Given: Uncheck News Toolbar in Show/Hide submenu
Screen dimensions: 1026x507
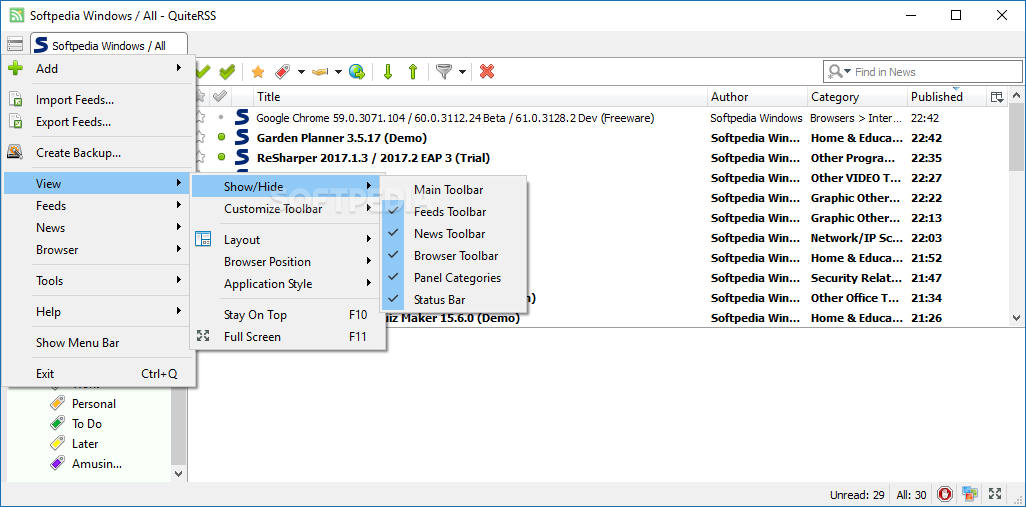Looking at the screenshot, I should 453,234.
